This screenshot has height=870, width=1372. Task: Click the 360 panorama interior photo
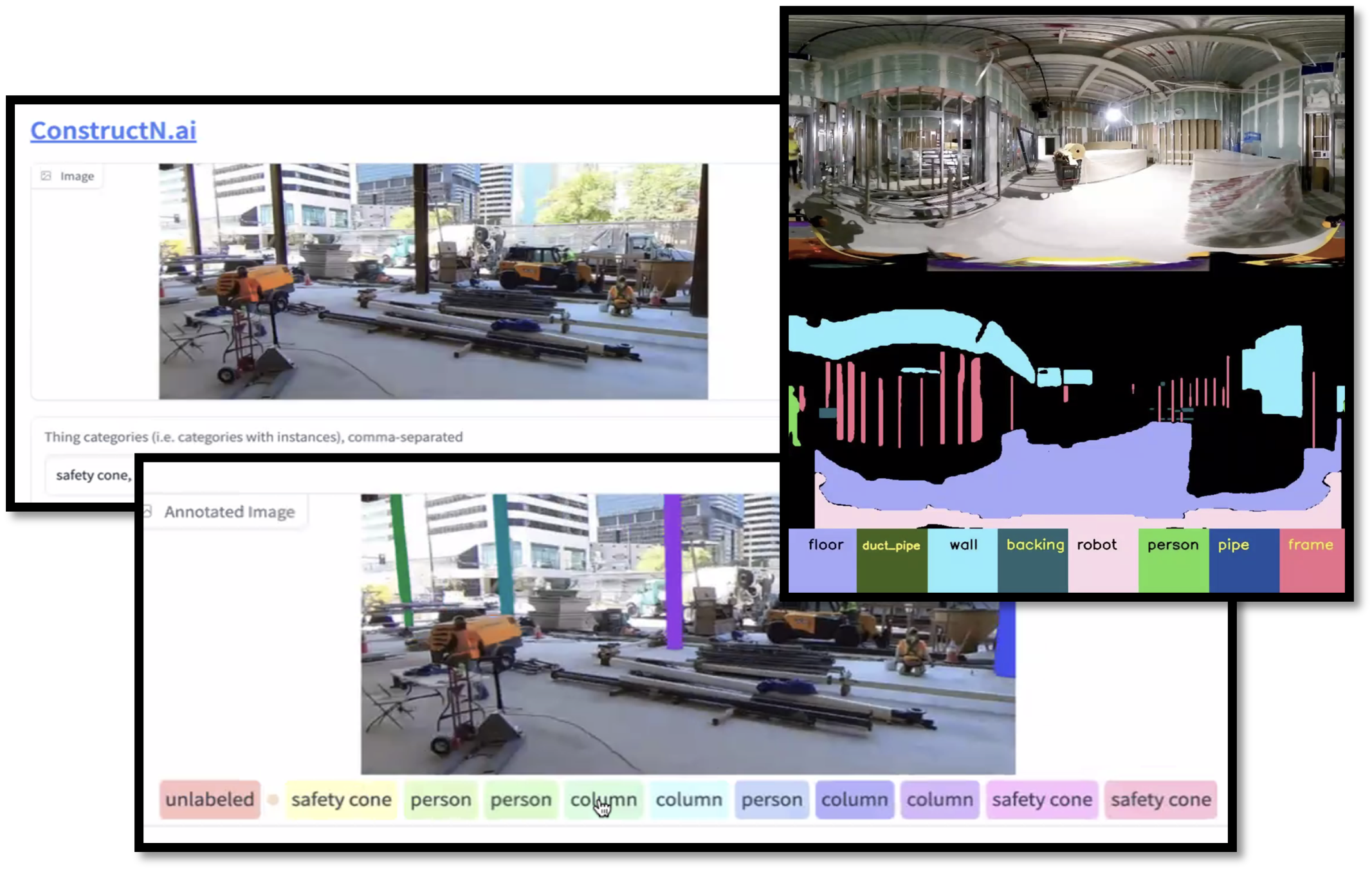coord(1066,140)
